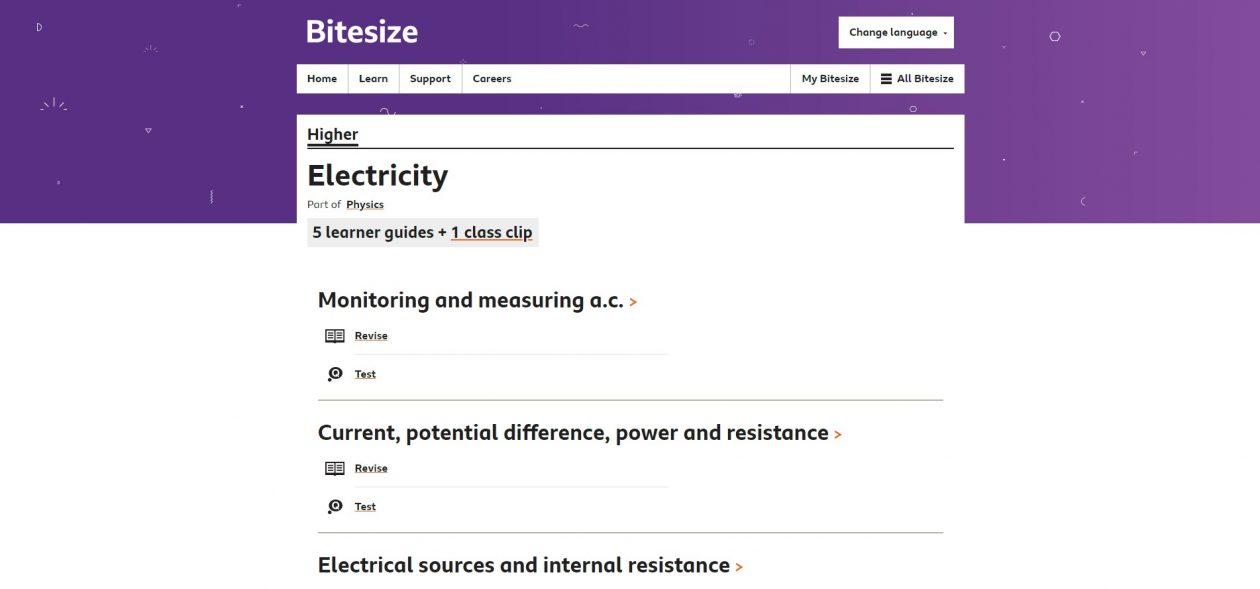Click the chevron after Current, potential difference heading
This screenshot has width=1260, height=589.
[838, 435]
